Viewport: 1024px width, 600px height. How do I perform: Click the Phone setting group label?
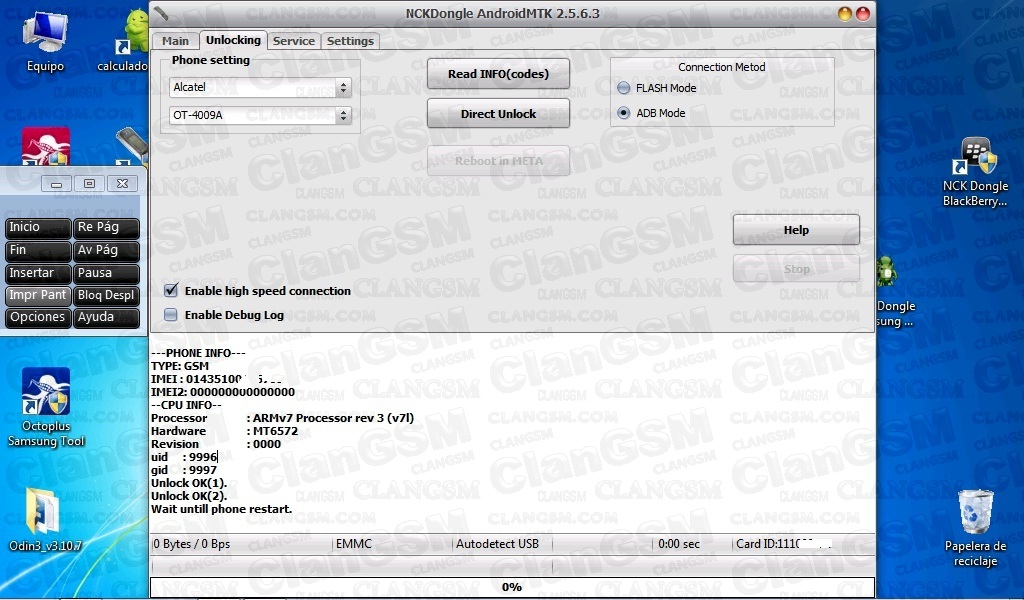point(210,60)
